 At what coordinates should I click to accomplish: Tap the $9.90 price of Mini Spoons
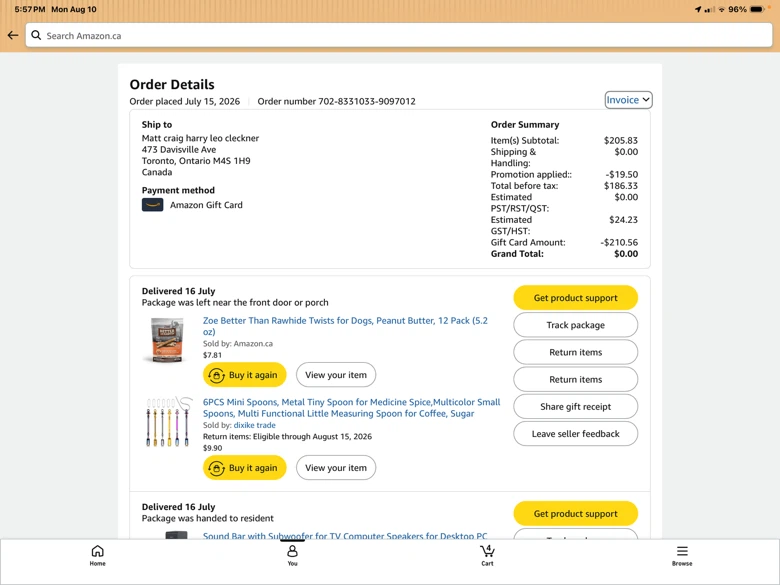(x=212, y=448)
